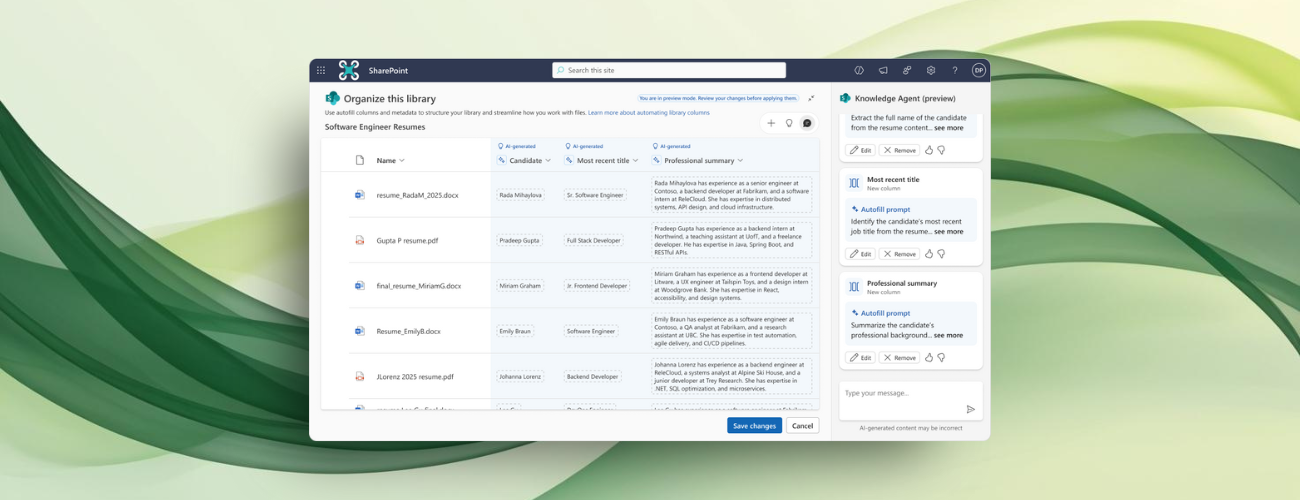Click the megaphone announcements icon

pos(883,70)
